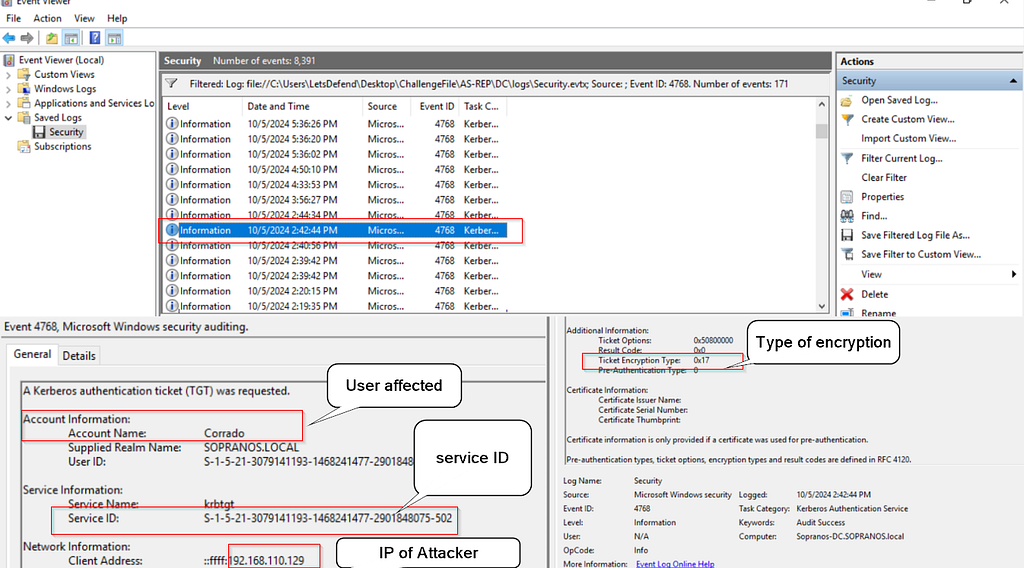Click service name value krbtgt
The height and width of the screenshot is (568, 1024).
point(219,504)
